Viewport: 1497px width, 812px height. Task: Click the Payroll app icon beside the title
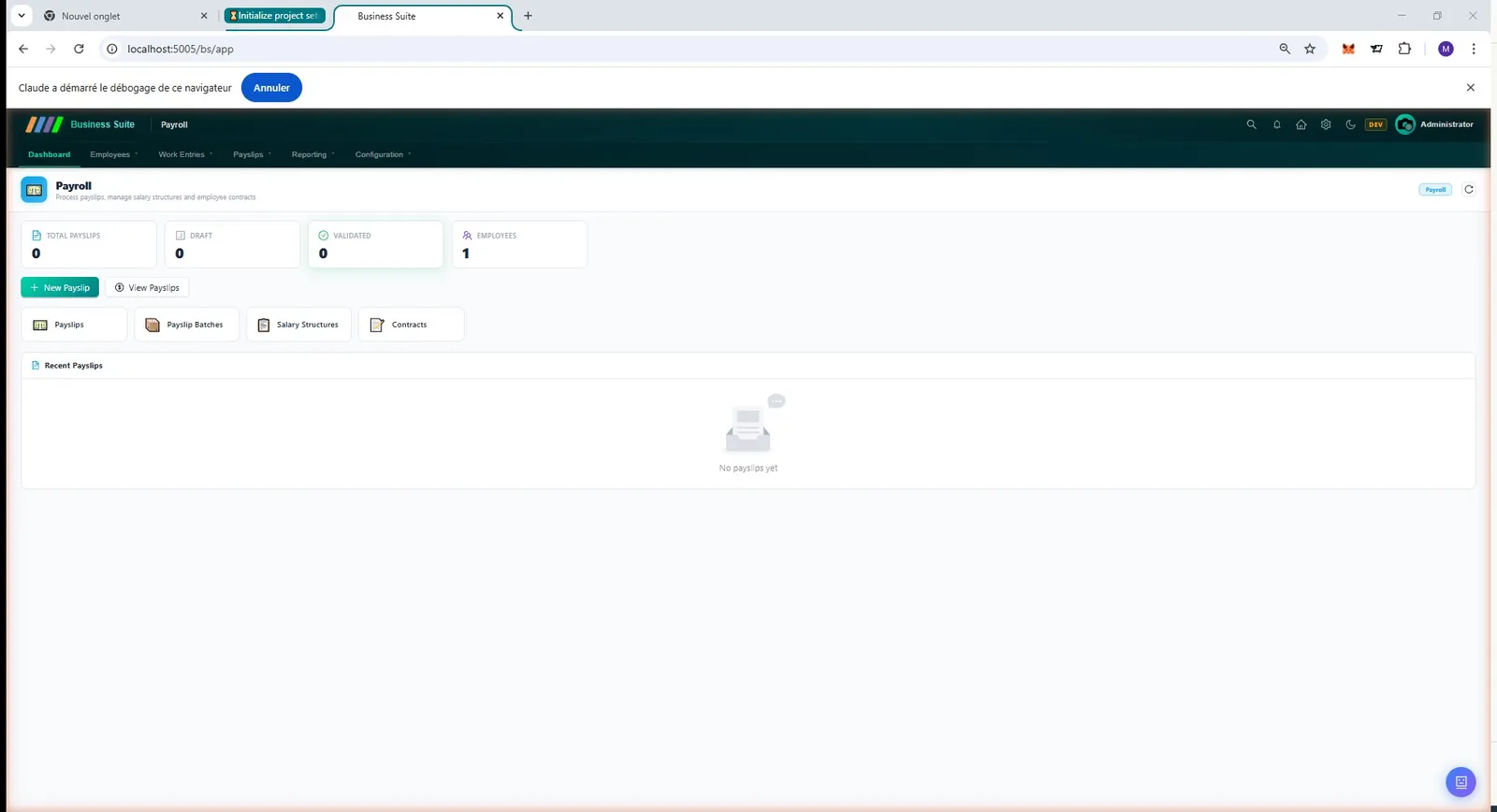point(34,190)
